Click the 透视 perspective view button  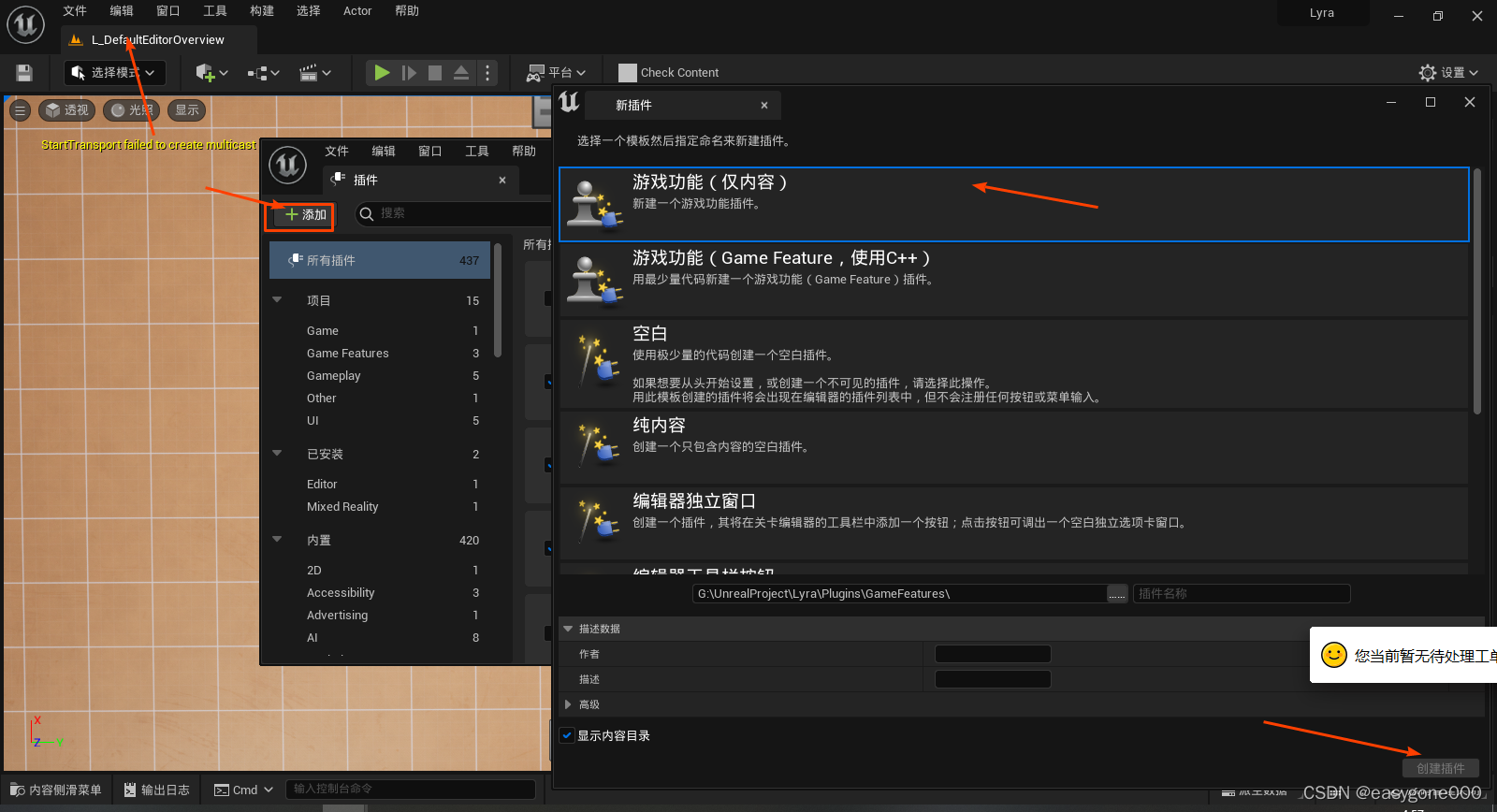(67, 110)
